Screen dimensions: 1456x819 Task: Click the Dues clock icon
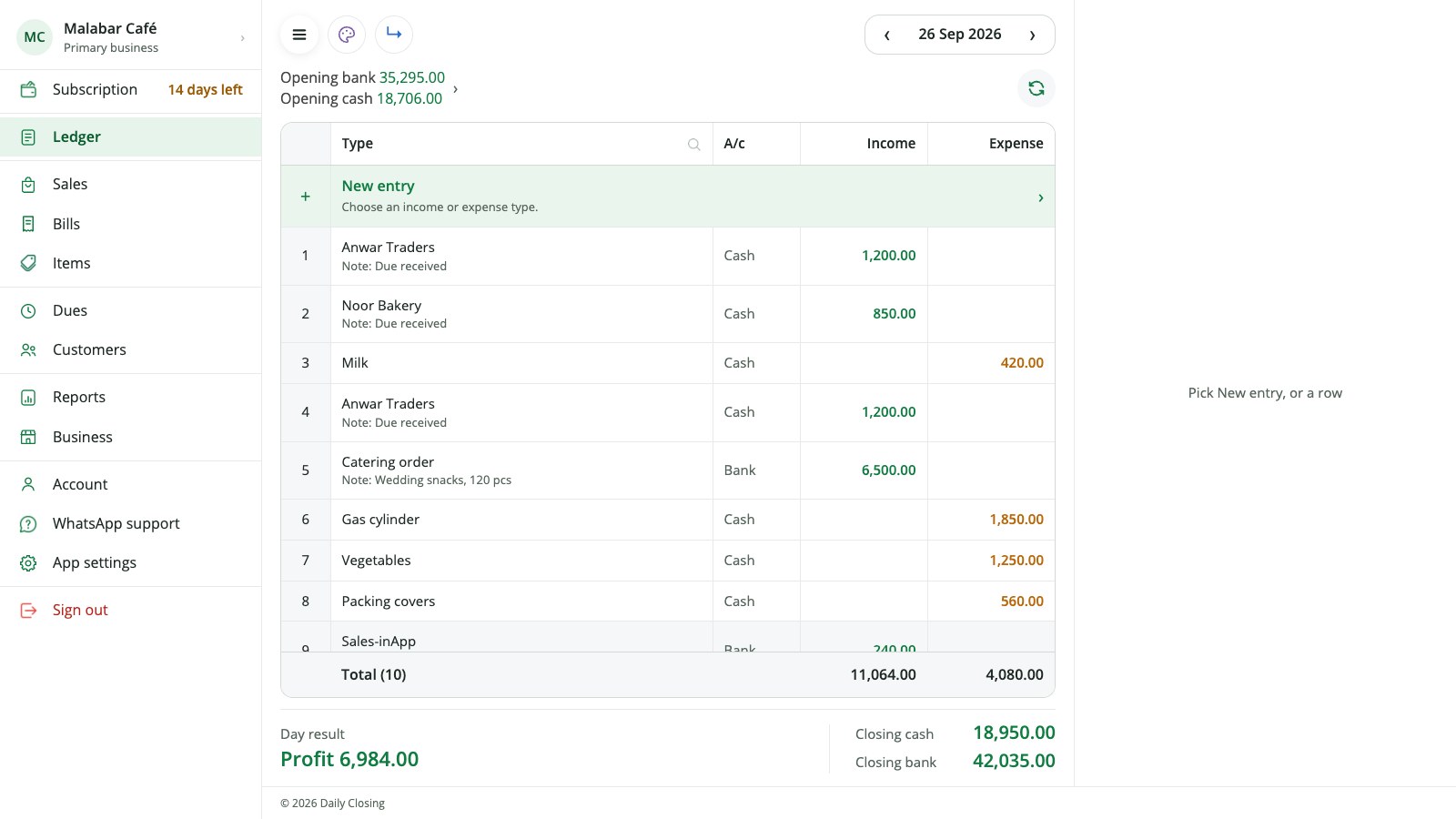[28, 310]
